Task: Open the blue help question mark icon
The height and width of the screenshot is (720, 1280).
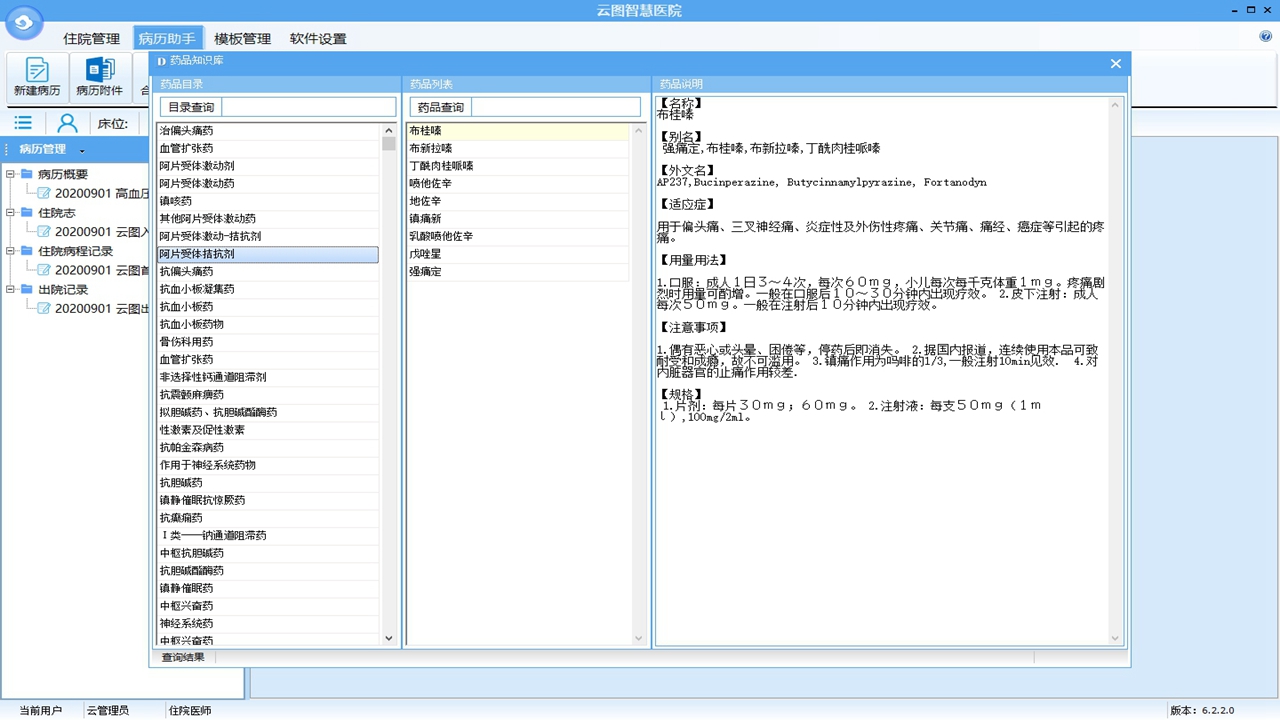Action: [x=1265, y=37]
